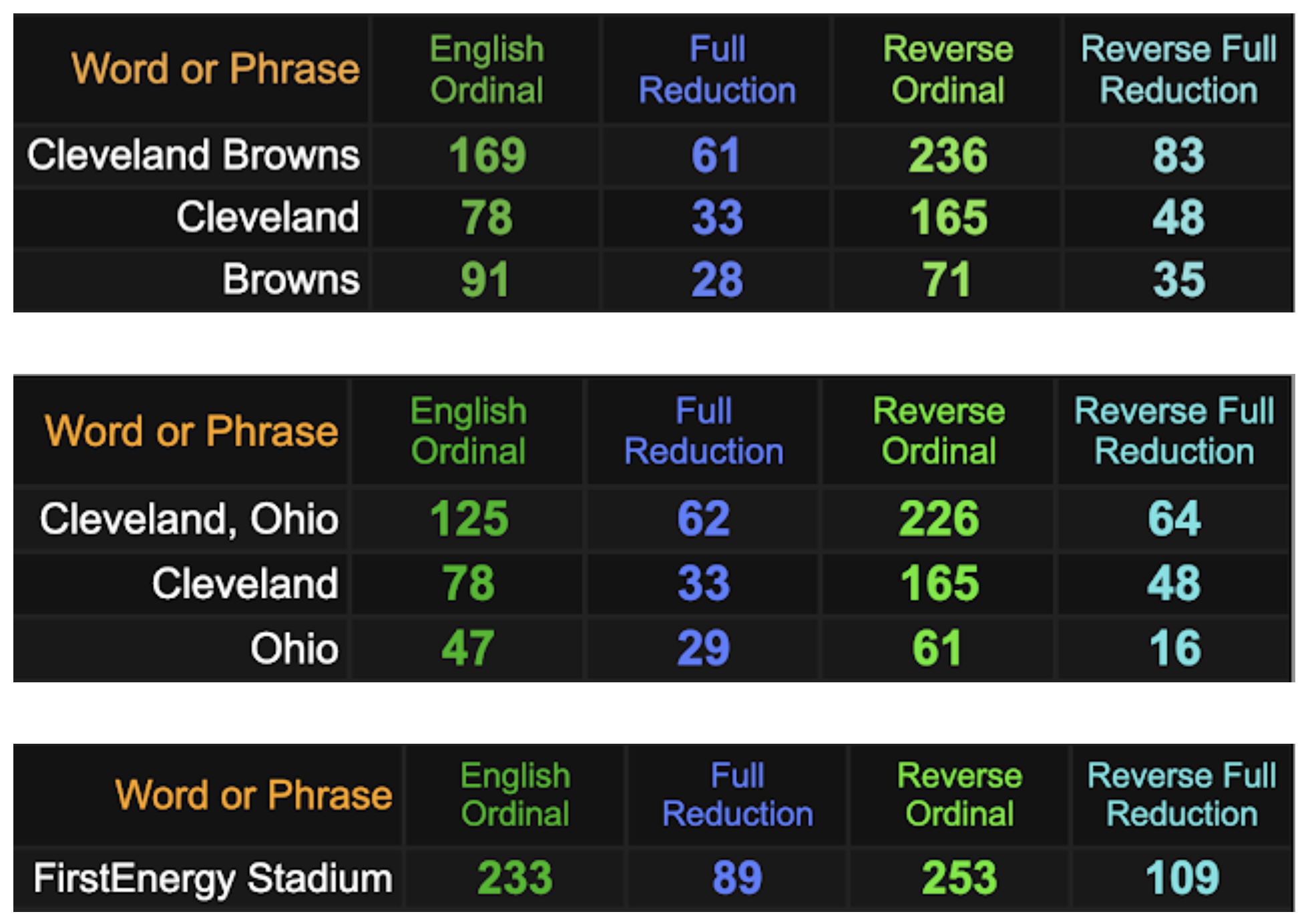This screenshot has width=1310, height=924.
Task: Select the English Ordinal value 47 for Ohio
Action: pos(467,648)
